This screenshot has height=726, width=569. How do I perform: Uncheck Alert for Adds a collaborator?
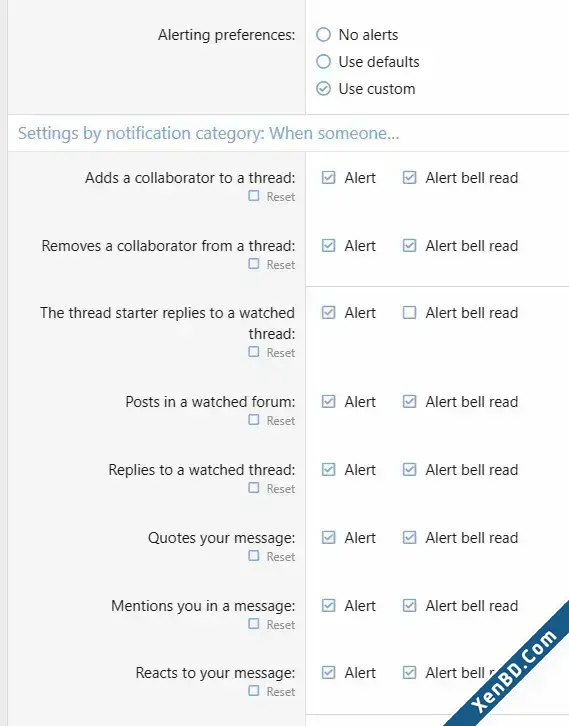click(x=328, y=178)
